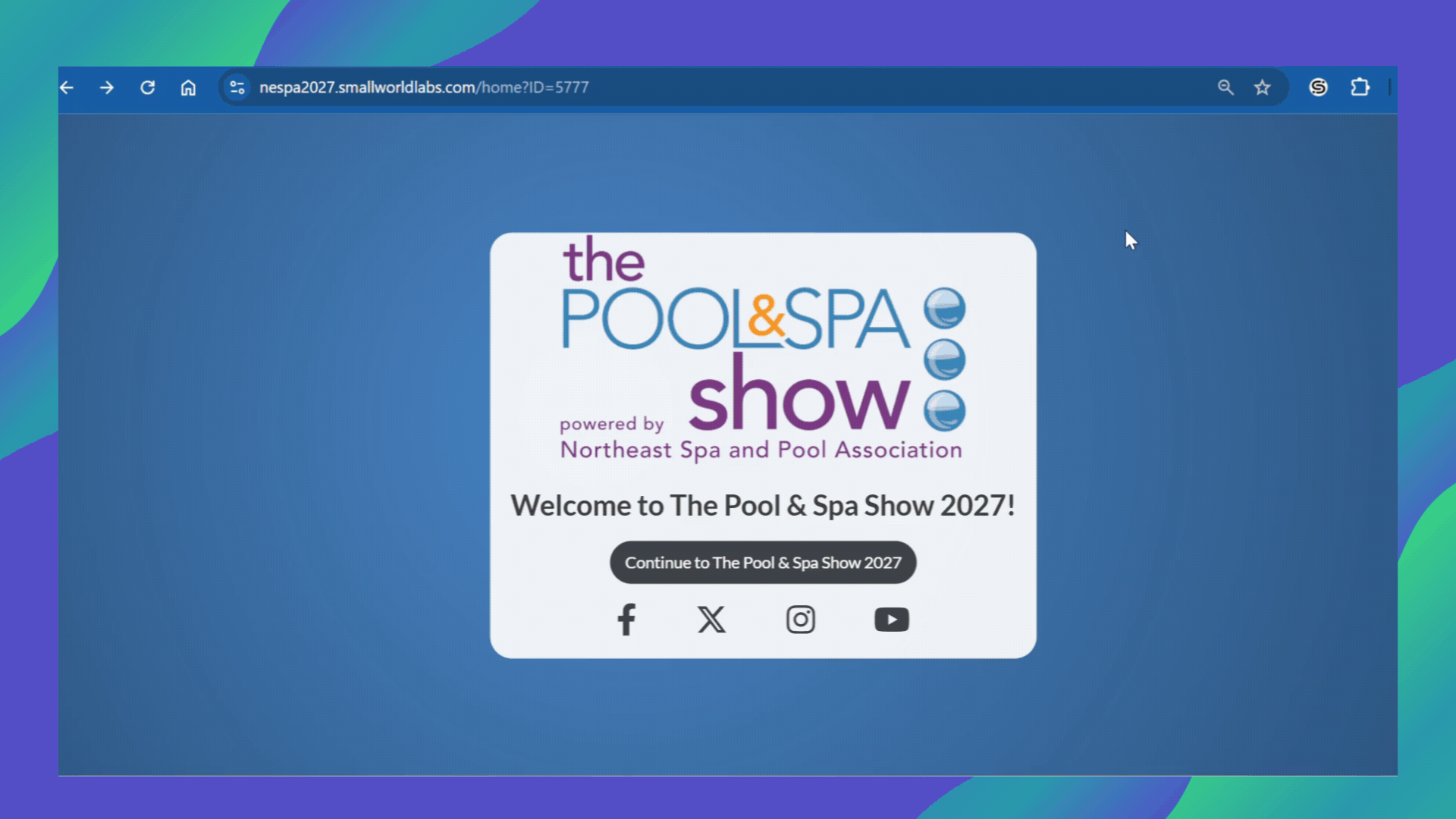
Task: Bookmark this page with the star icon
Action: pyautogui.click(x=1262, y=87)
